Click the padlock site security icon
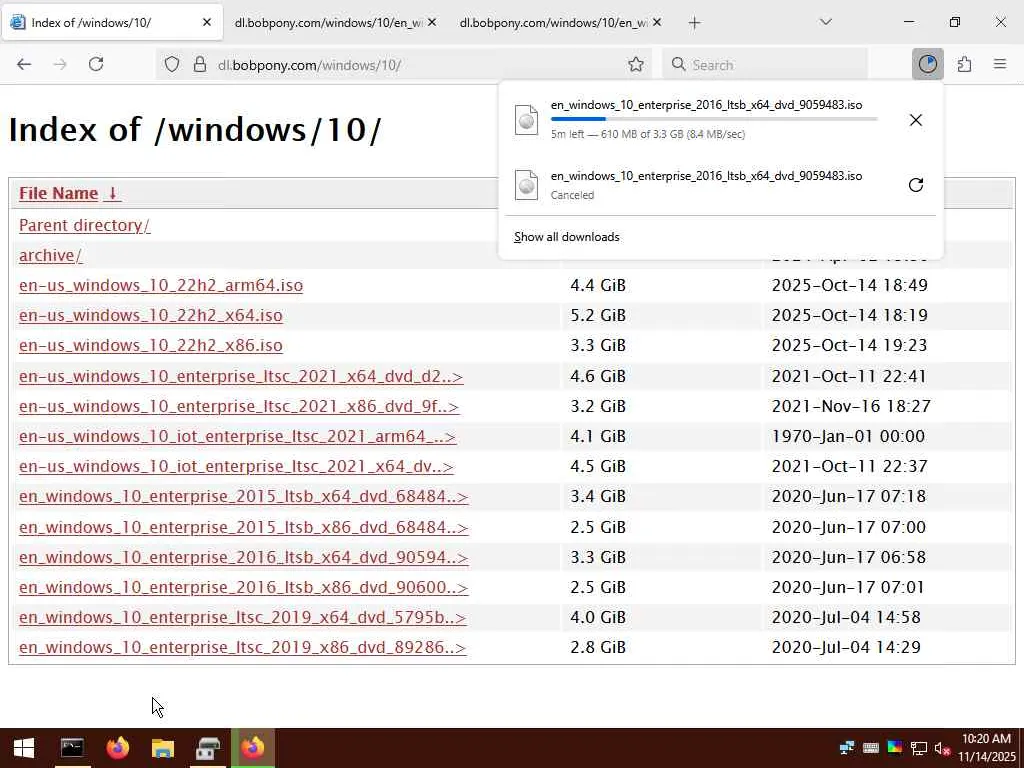This screenshot has height=768, width=1024. click(x=200, y=65)
